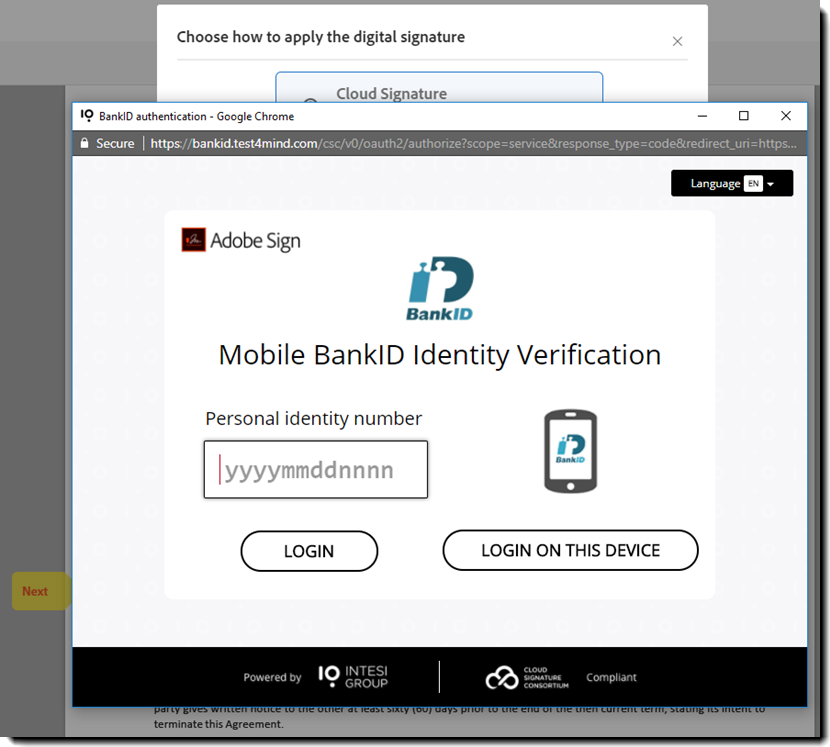Select the smartphone BankID illustration icon
This screenshot has height=747, width=830.
click(x=570, y=451)
